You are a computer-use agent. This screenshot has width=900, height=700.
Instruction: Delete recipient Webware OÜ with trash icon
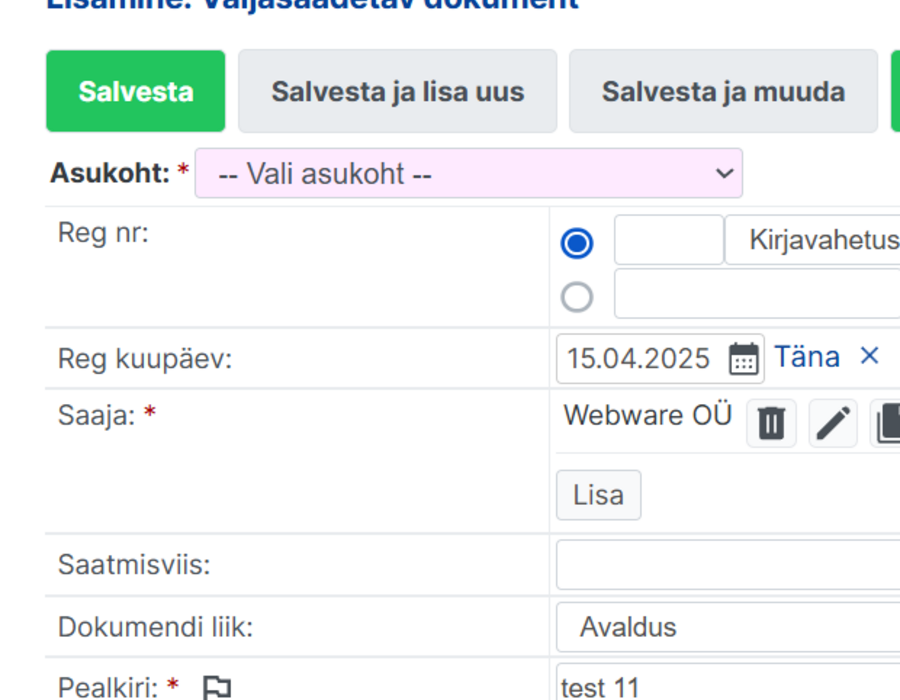(x=771, y=423)
